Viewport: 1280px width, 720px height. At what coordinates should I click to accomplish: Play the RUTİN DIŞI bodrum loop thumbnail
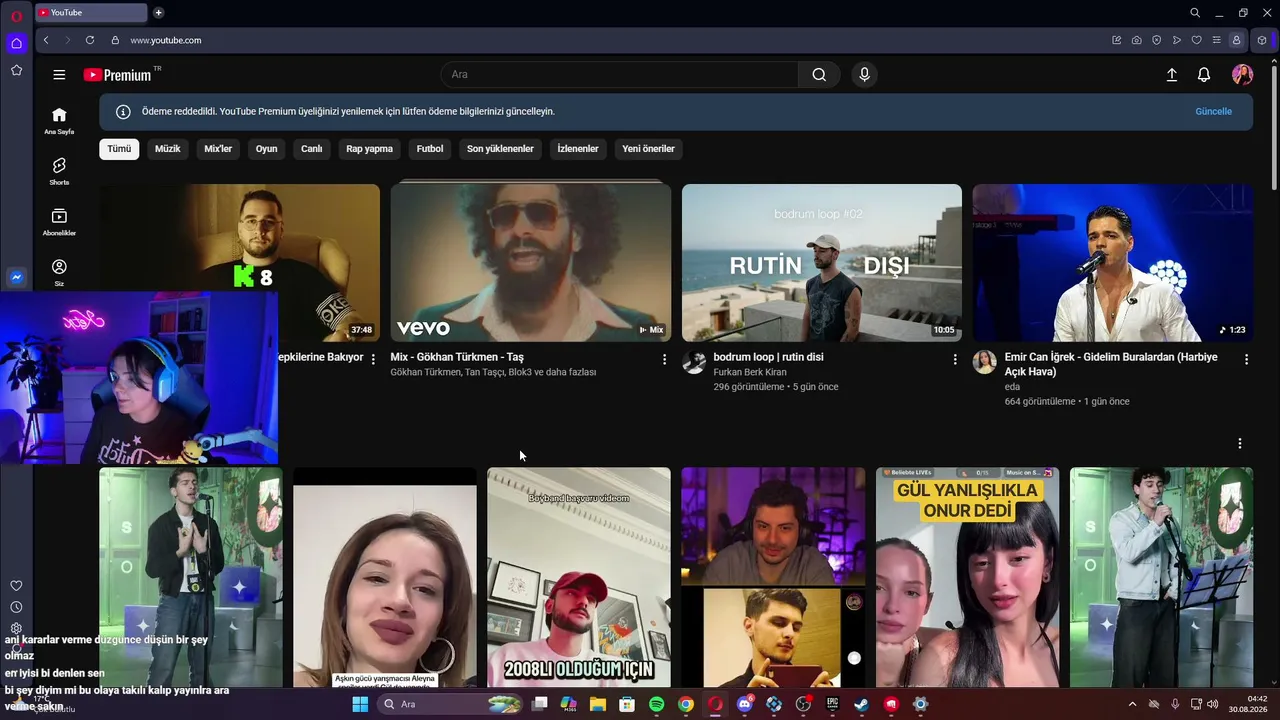coord(822,263)
